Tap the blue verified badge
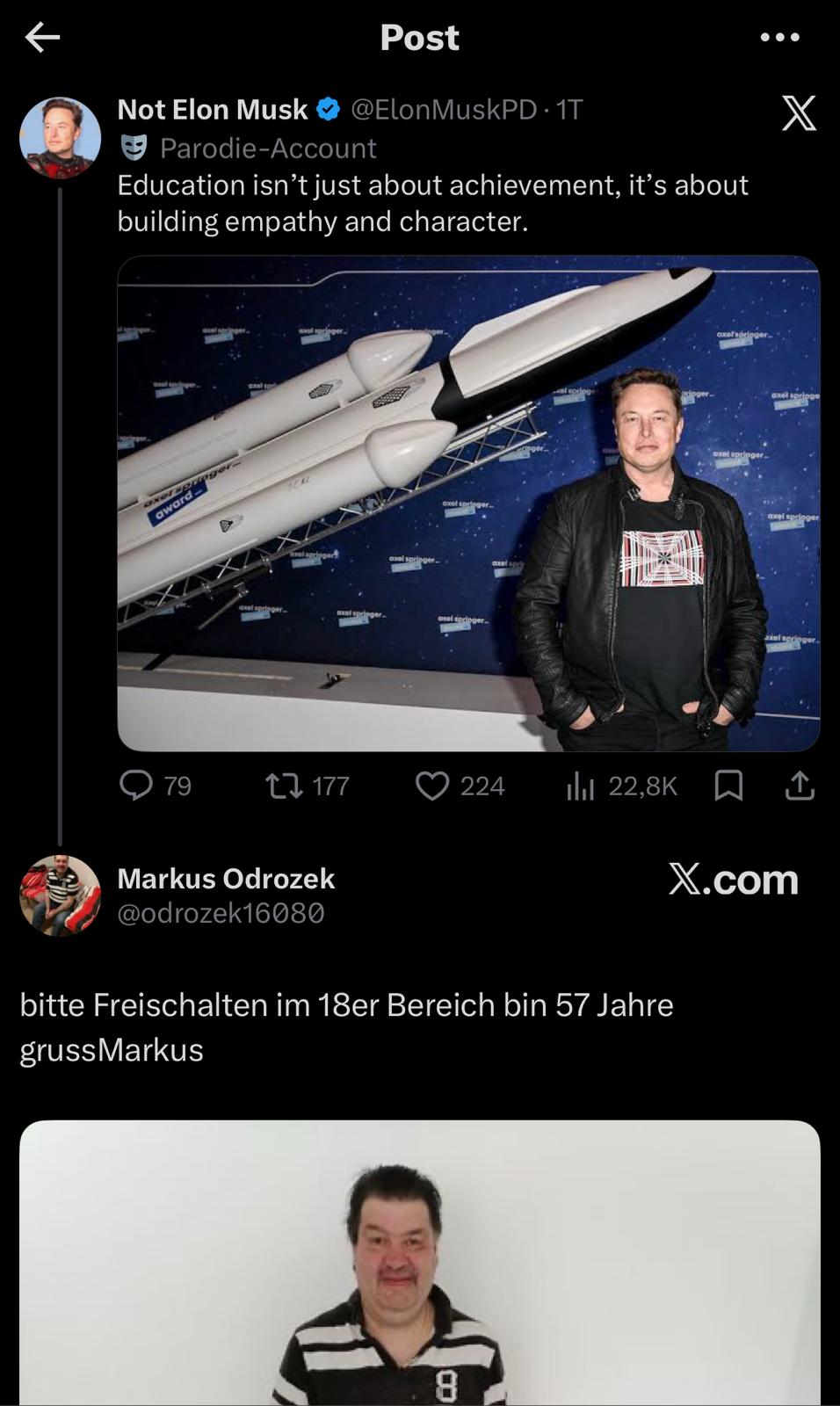 (329, 109)
